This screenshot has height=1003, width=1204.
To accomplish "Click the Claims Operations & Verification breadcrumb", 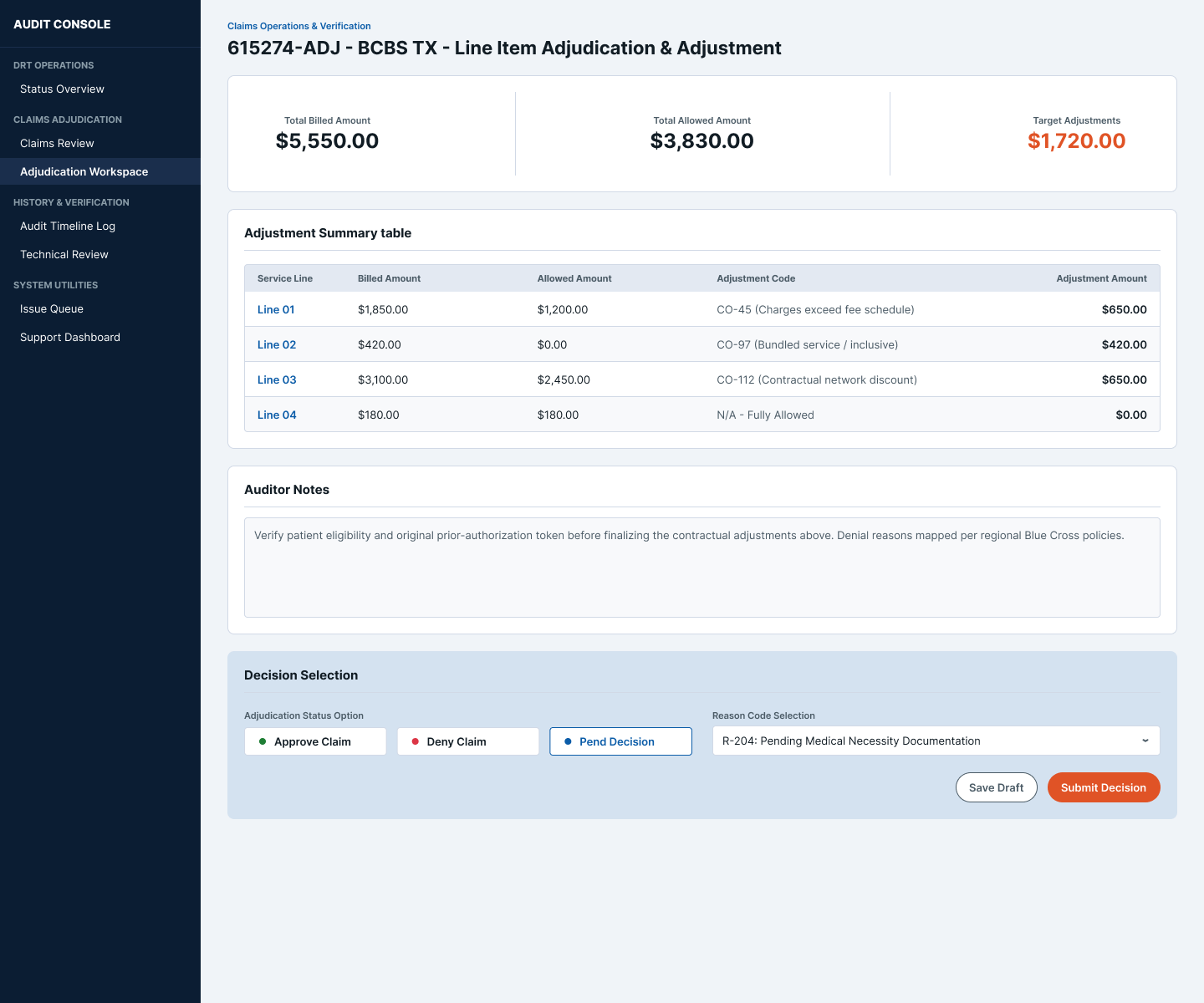I will 299,26.
